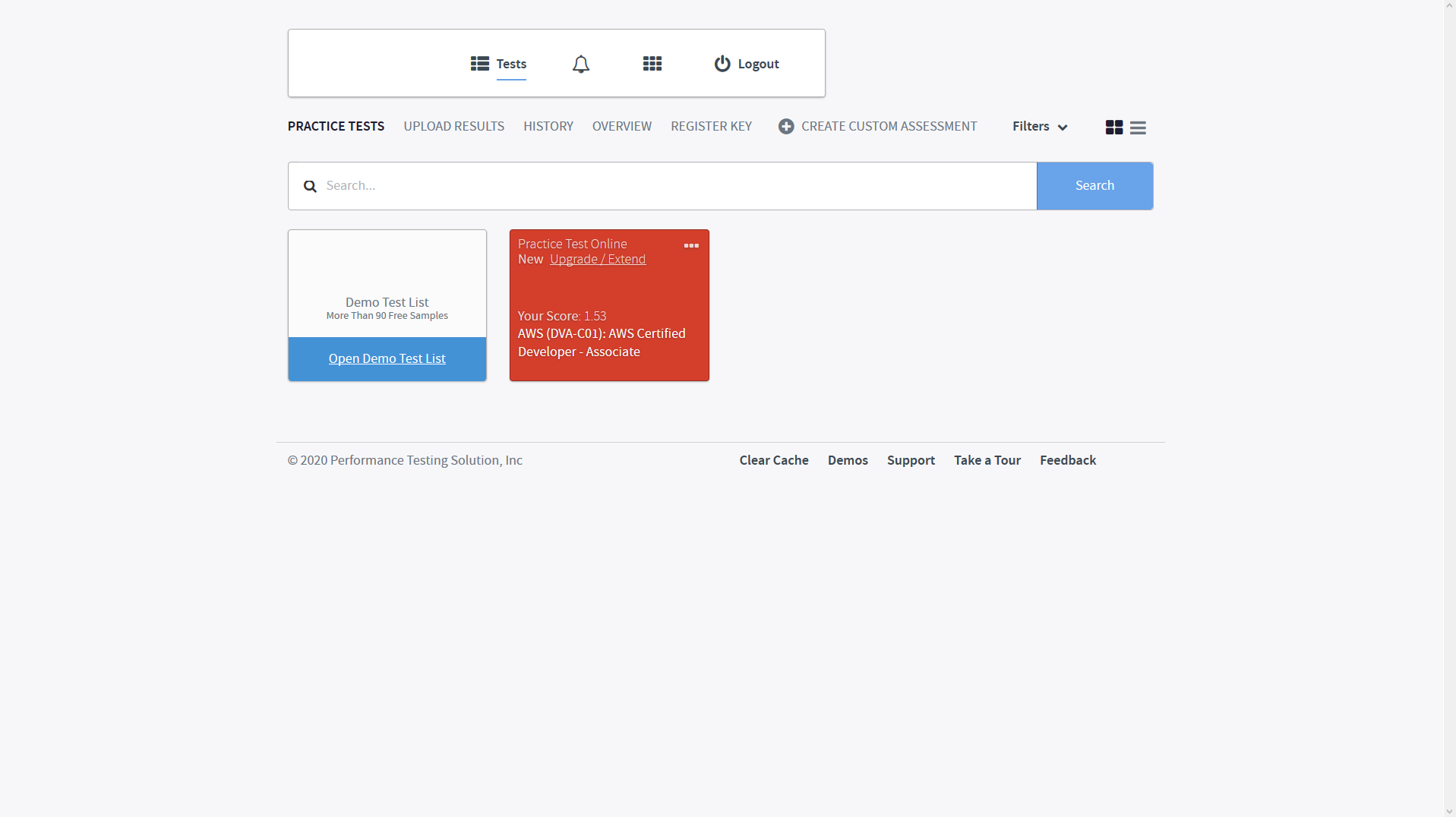Click the page's vertical scrollbar down arrow

[x=1449, y=811]
